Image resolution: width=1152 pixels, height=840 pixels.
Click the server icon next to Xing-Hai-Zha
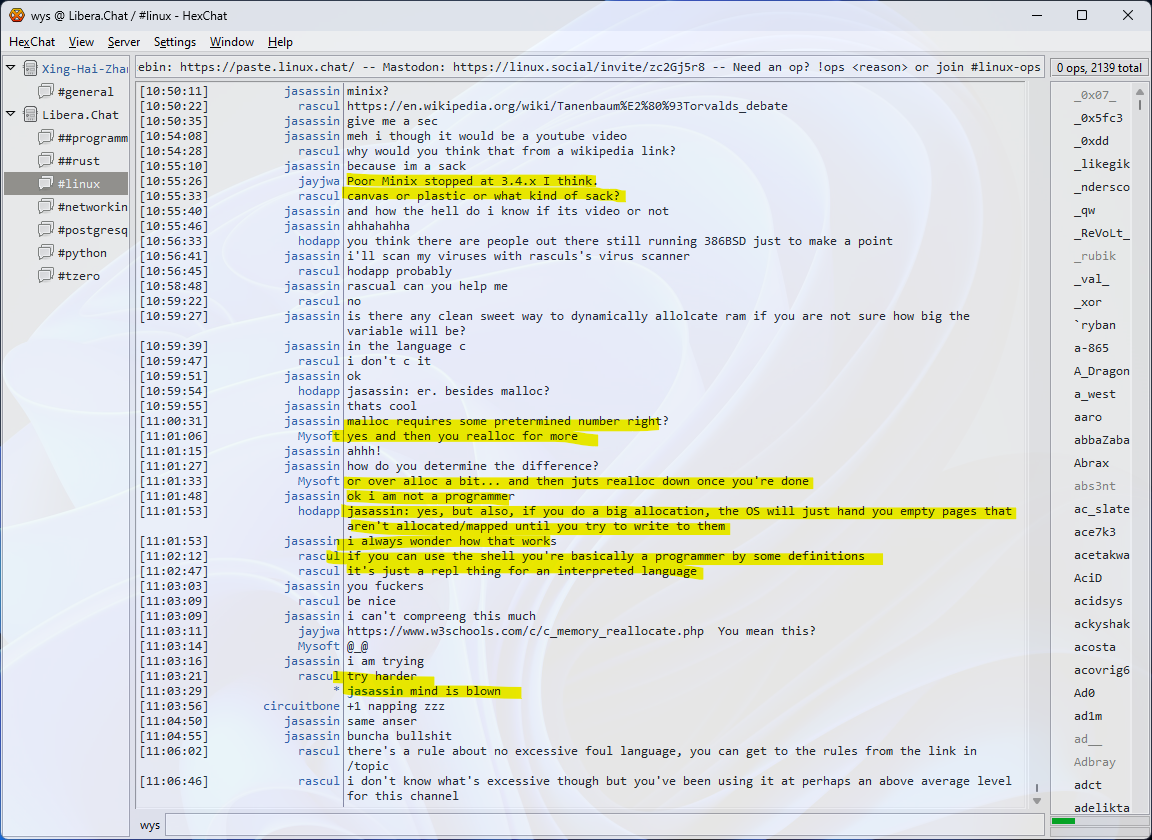click(x=31, y=69)
